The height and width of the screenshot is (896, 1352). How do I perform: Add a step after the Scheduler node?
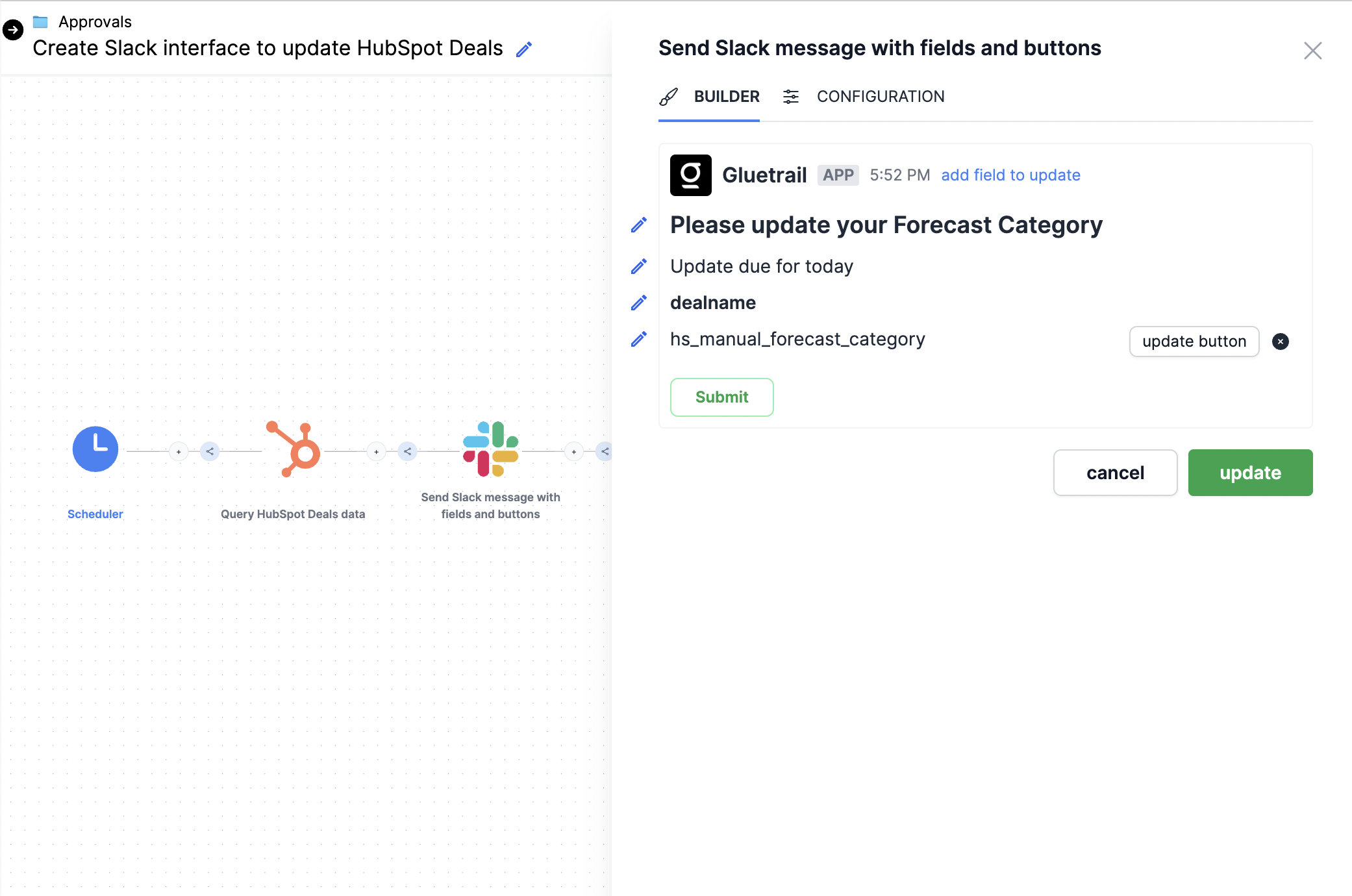179,451
